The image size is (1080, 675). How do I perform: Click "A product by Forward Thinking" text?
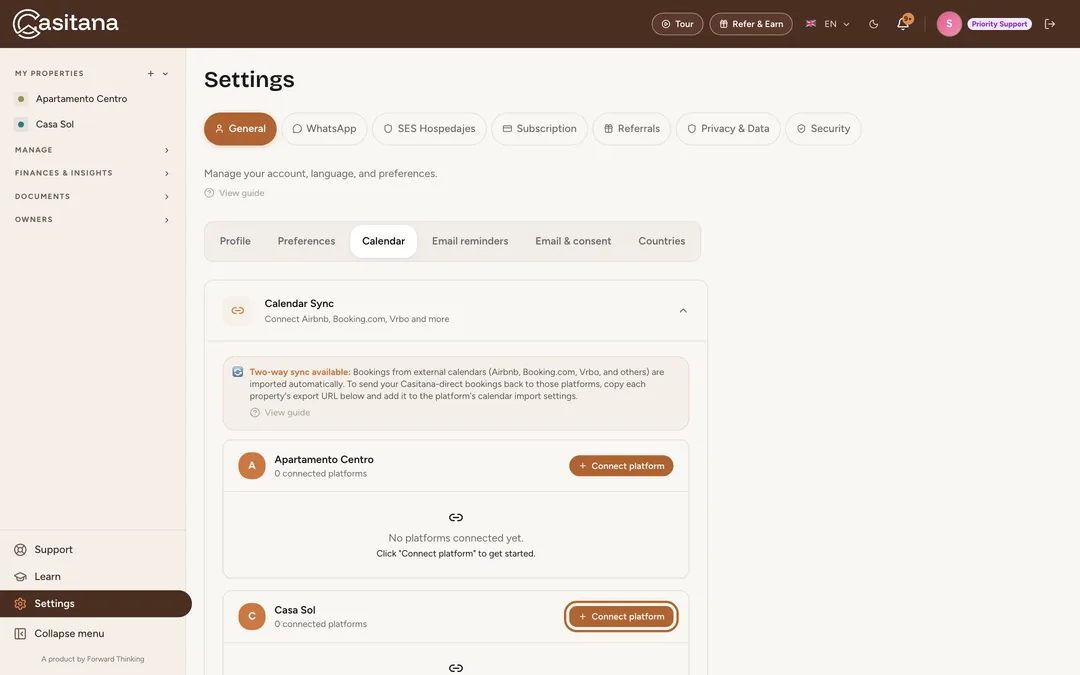[92, 659]
